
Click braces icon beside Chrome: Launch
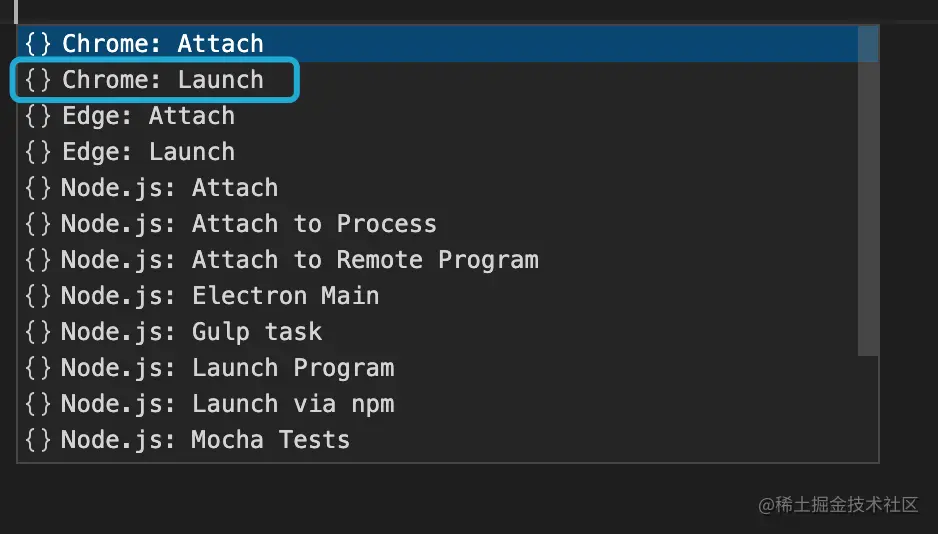coord(38,80)
